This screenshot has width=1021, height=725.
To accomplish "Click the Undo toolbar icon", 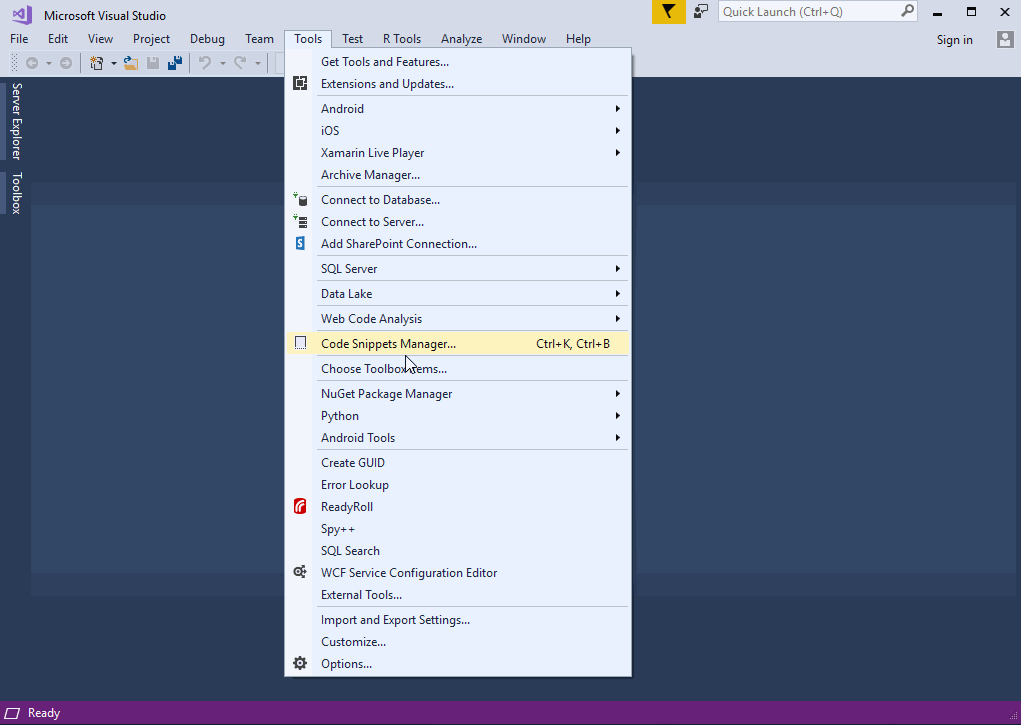I will click(205, 62).
